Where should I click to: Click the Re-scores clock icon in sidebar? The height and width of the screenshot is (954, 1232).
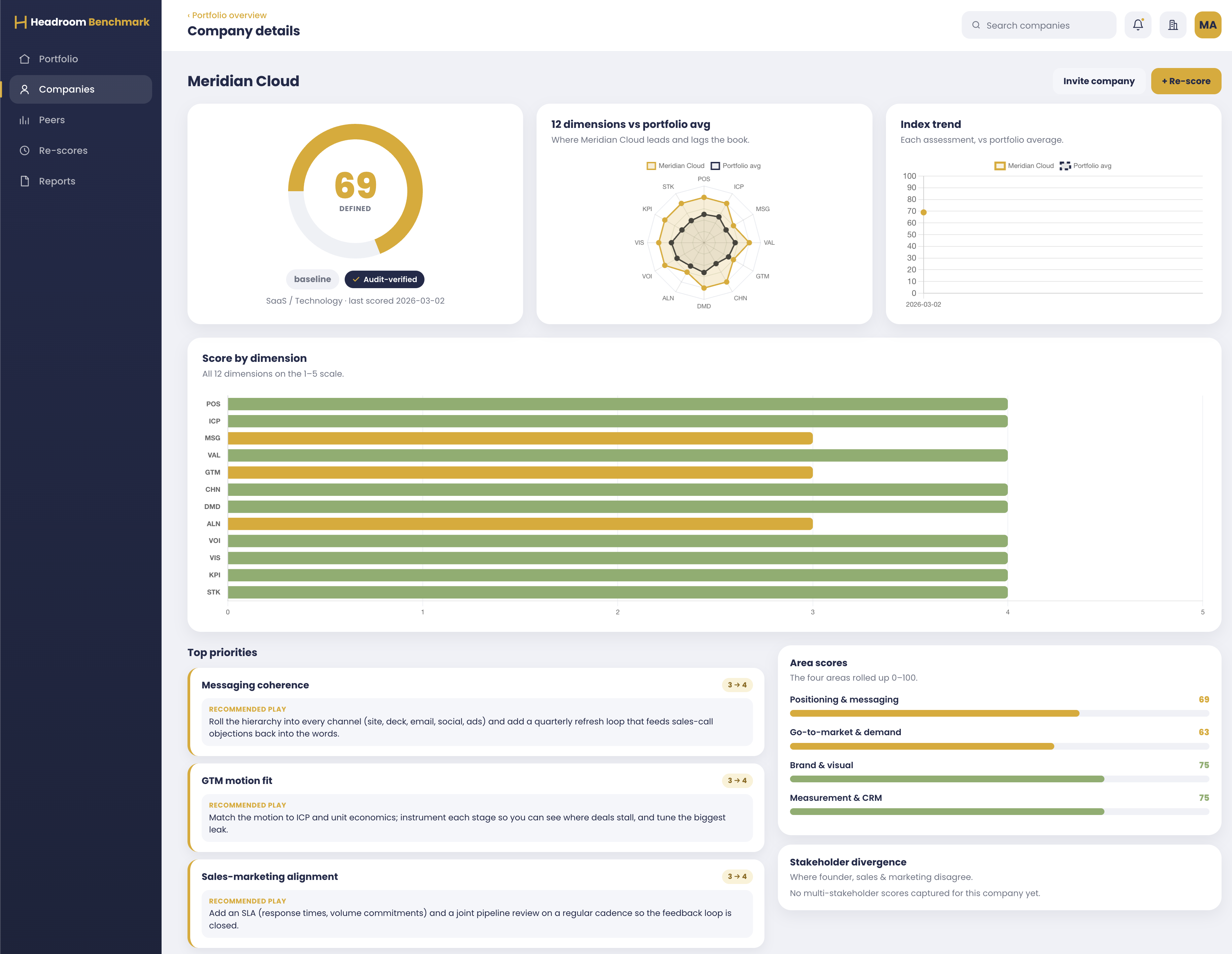click(24, 150)
